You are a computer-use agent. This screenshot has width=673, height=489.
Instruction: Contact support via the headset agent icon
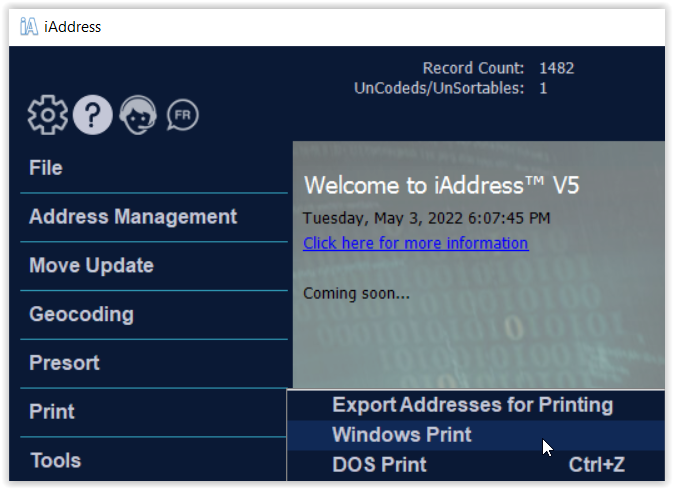pos(138,116)
